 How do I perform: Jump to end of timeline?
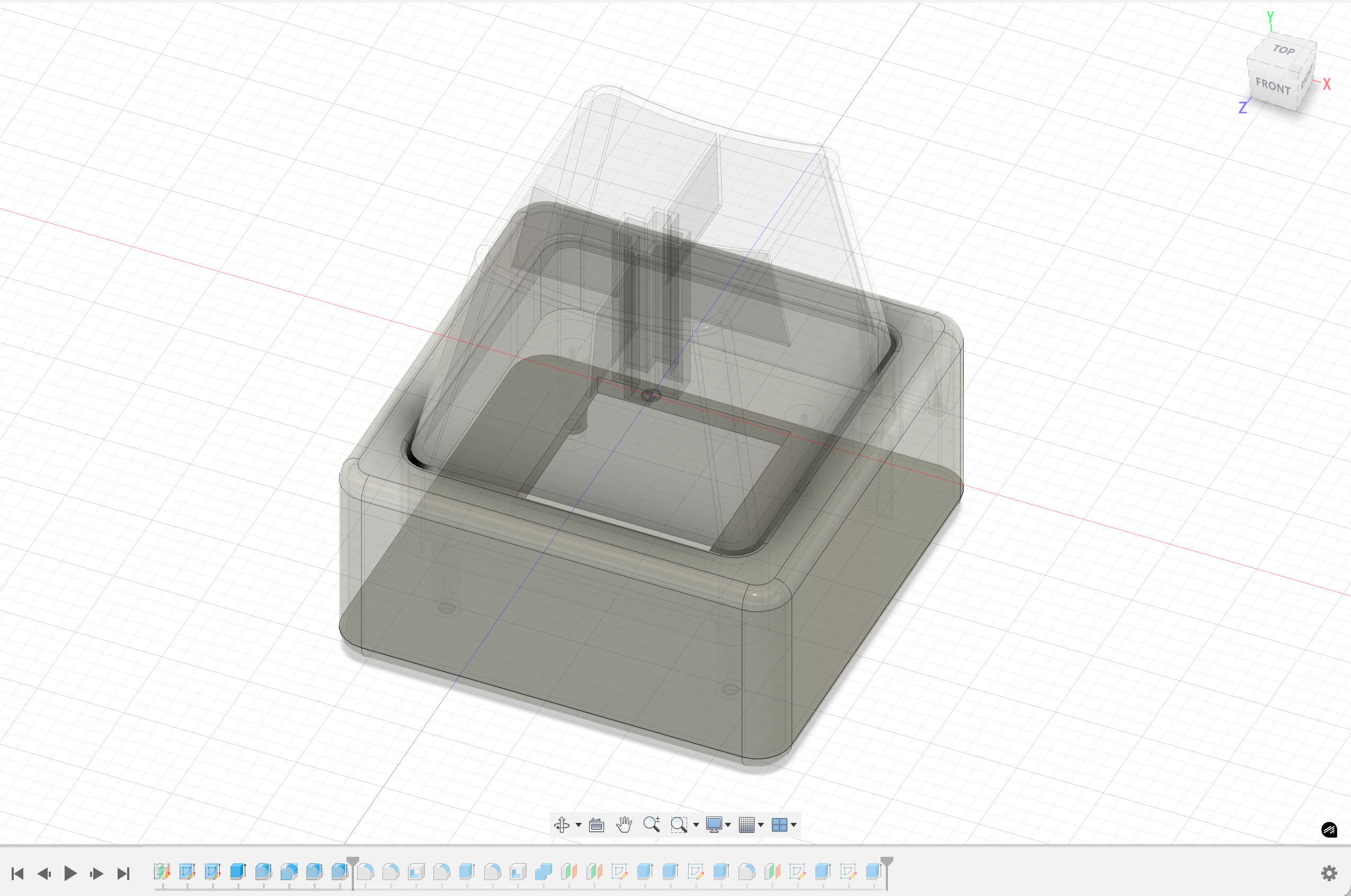tap(123, 873)
